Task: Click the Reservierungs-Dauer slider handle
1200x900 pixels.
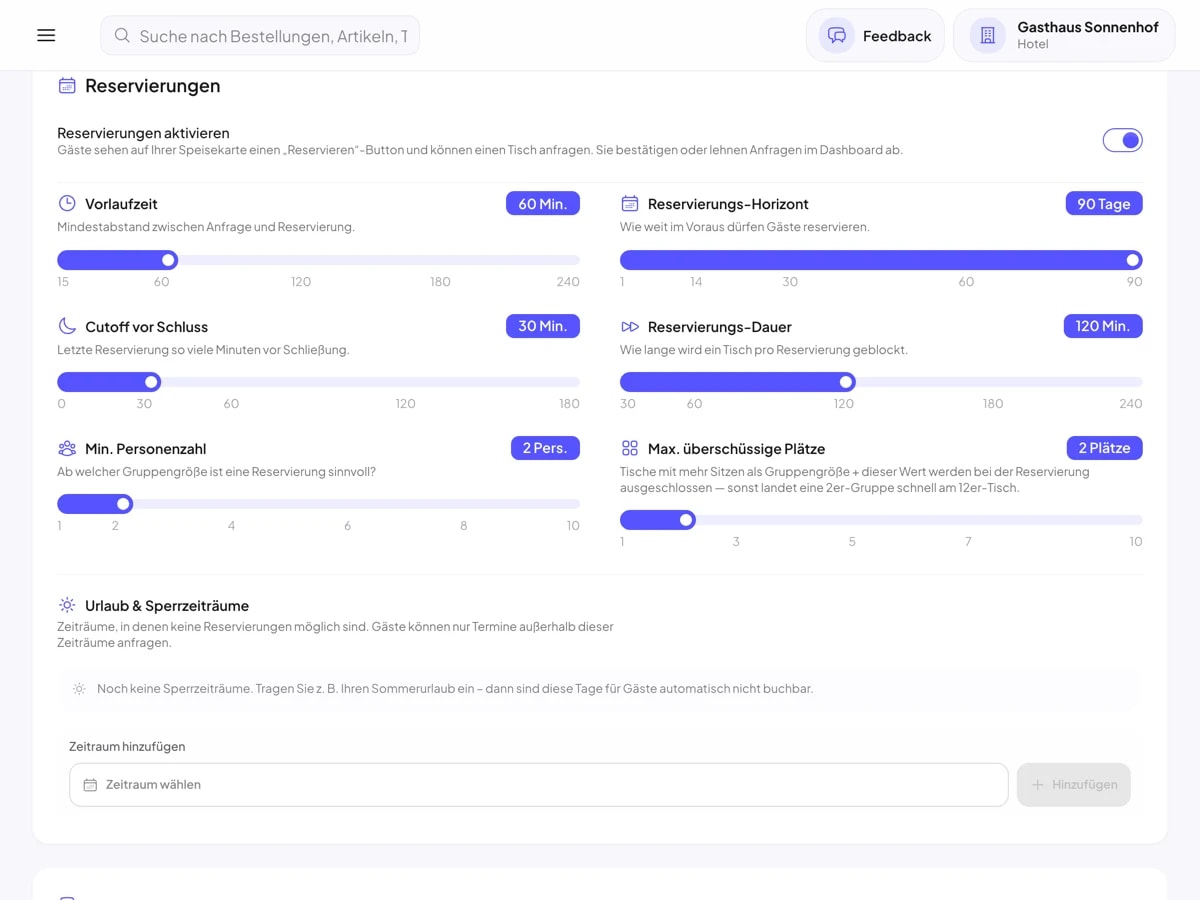Action: click(847, 382)
